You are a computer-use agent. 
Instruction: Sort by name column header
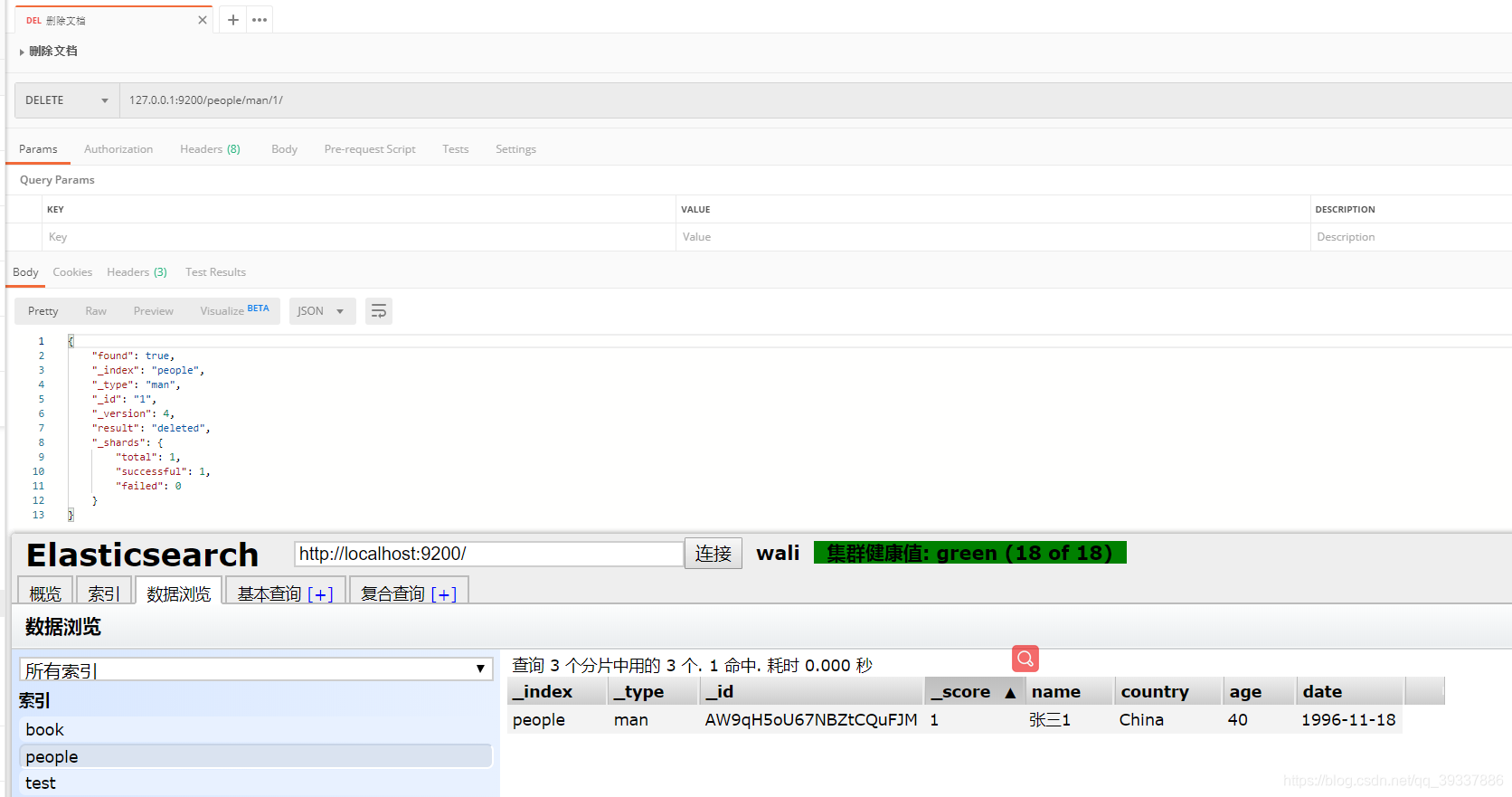click(x=1070, y=691)
